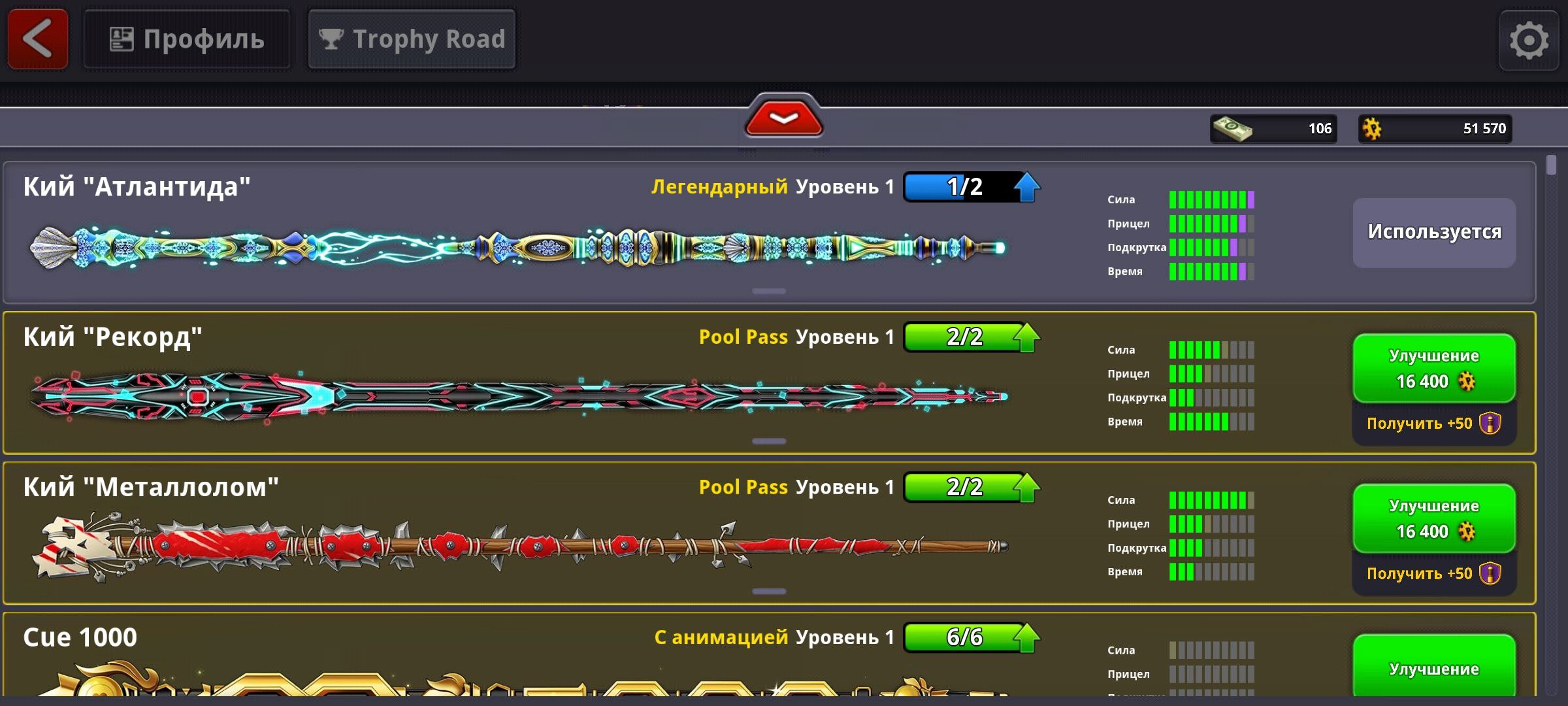Click the title Кий "Металлолом"
1568x706 pixels.
click(151, 488)
